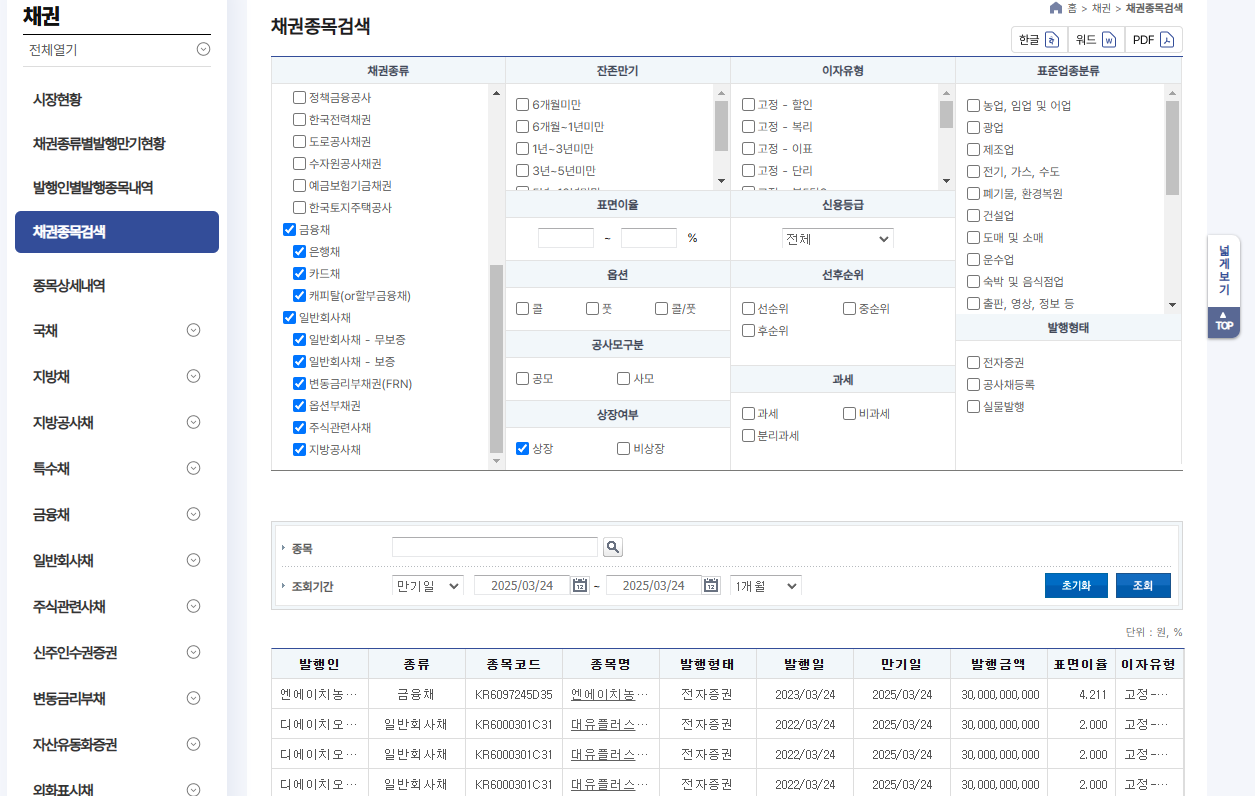1255x796 pixels.
Task: Check the 비과세 checkbox
Action: pos(849,414)
